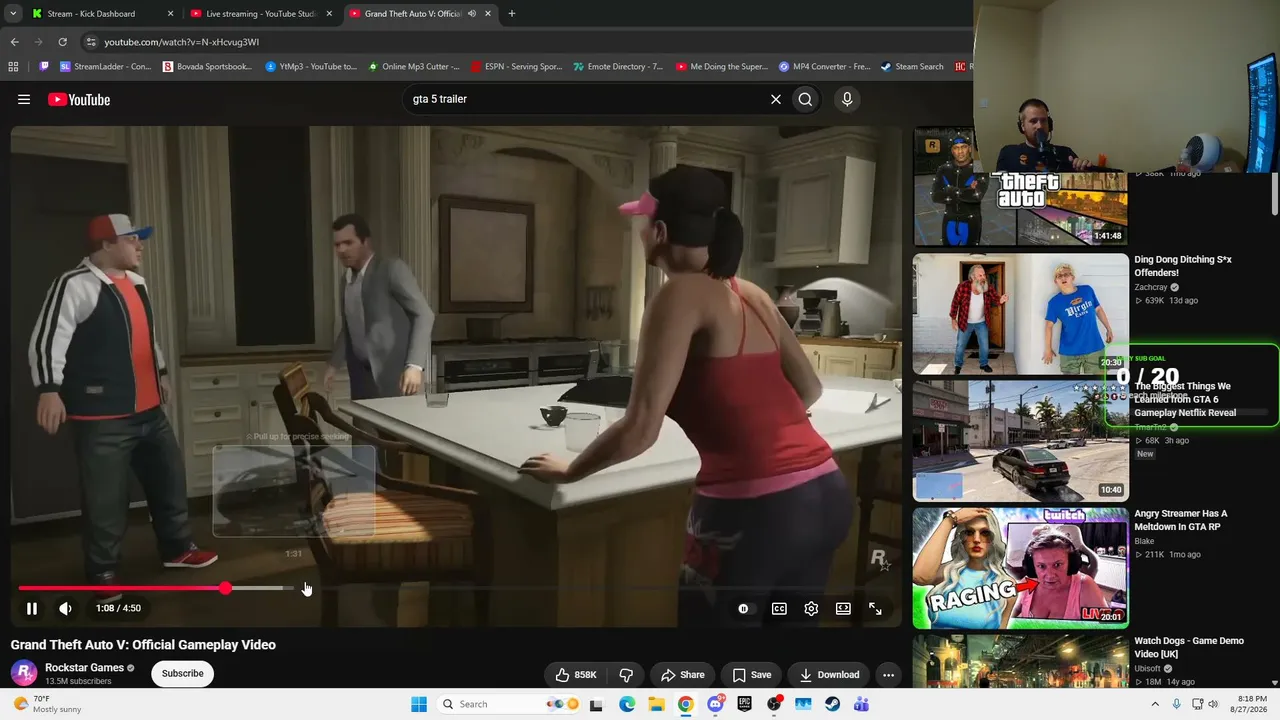Open the Rockstar Games channel name link
This screenshot has height=720, width=1280.
(84, 667)
